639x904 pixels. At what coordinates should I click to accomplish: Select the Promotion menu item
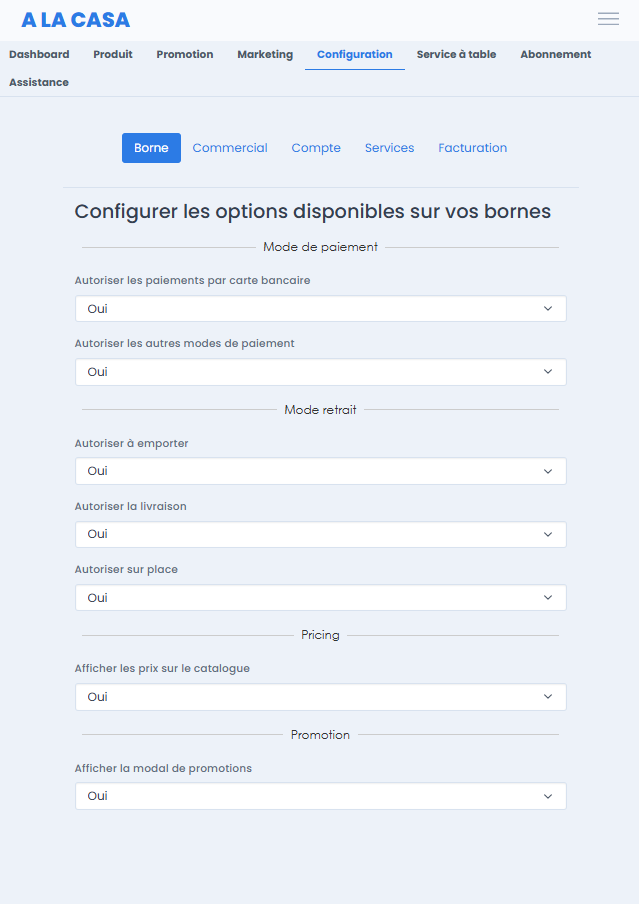185,54
